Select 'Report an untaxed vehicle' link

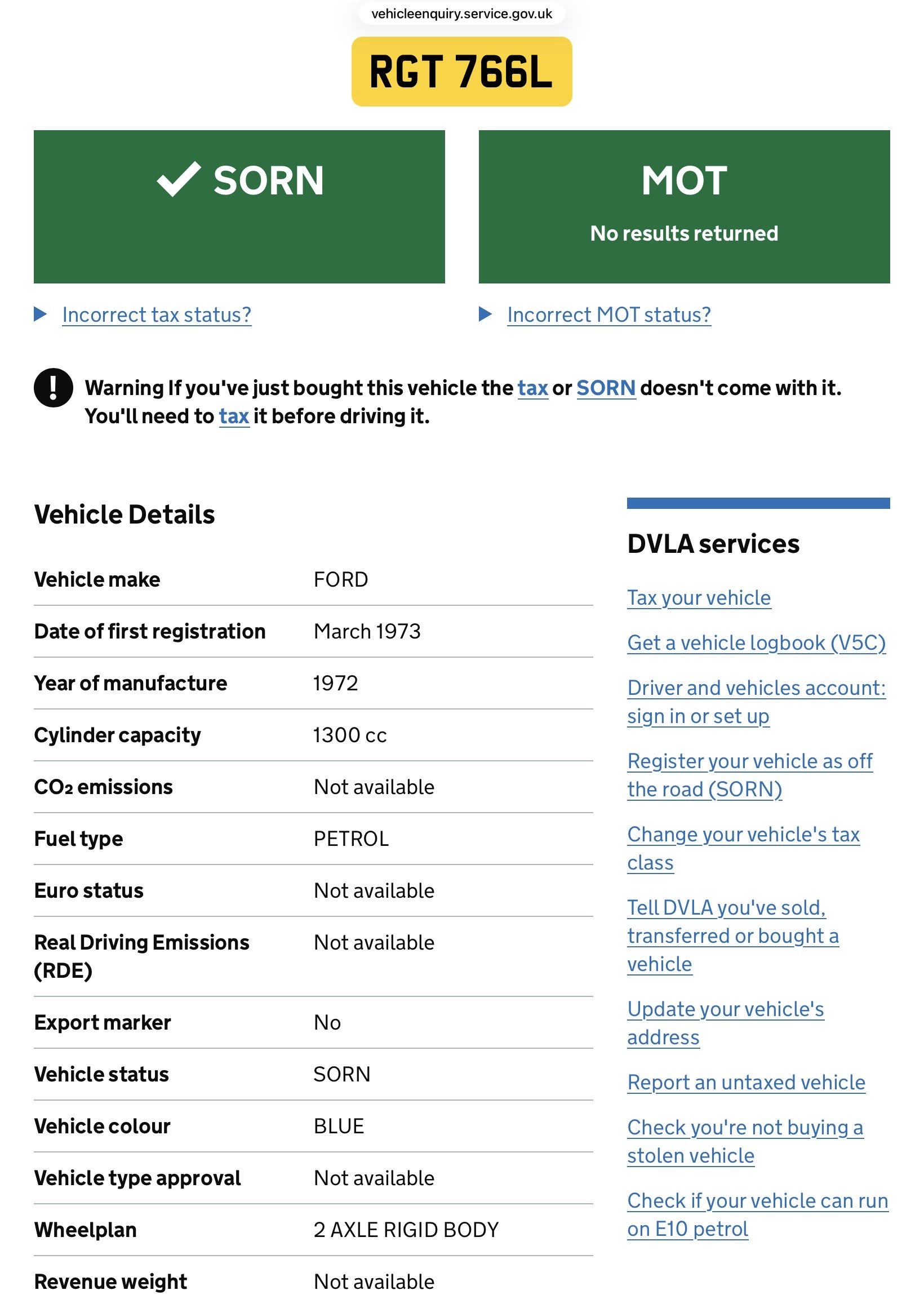point(746,1083)
